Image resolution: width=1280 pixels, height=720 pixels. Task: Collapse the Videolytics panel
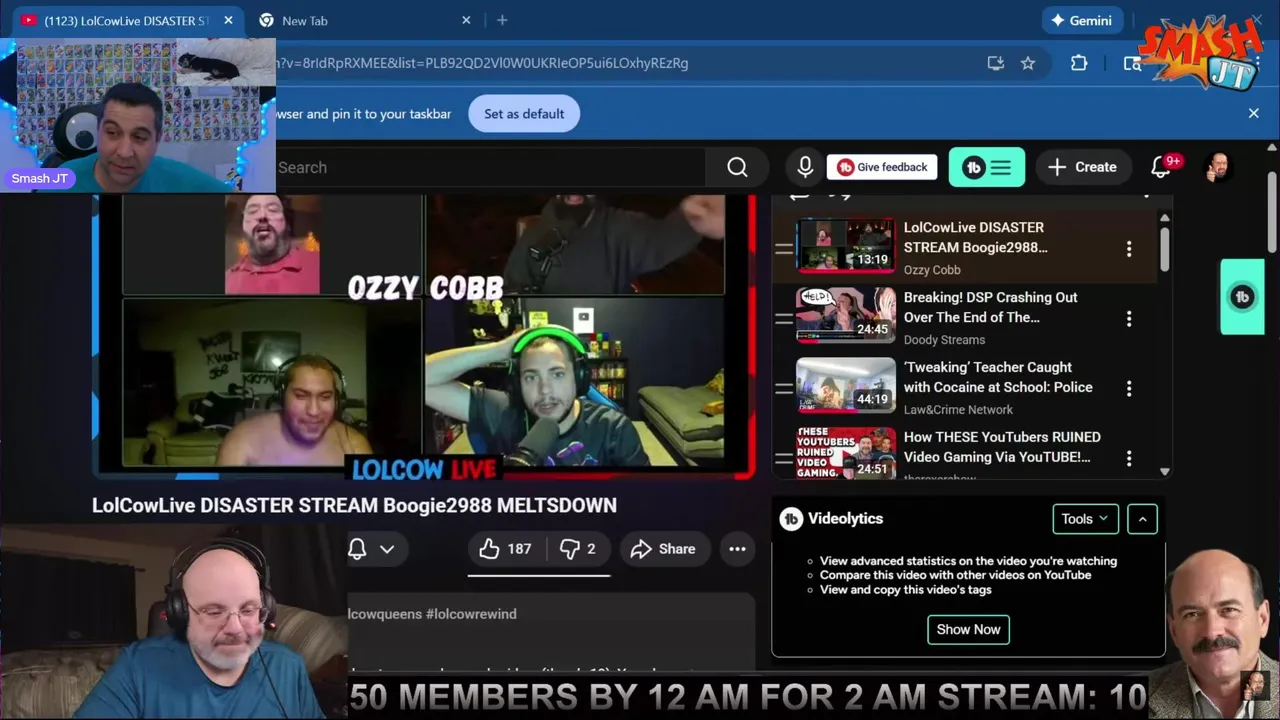coord(1142,518)
